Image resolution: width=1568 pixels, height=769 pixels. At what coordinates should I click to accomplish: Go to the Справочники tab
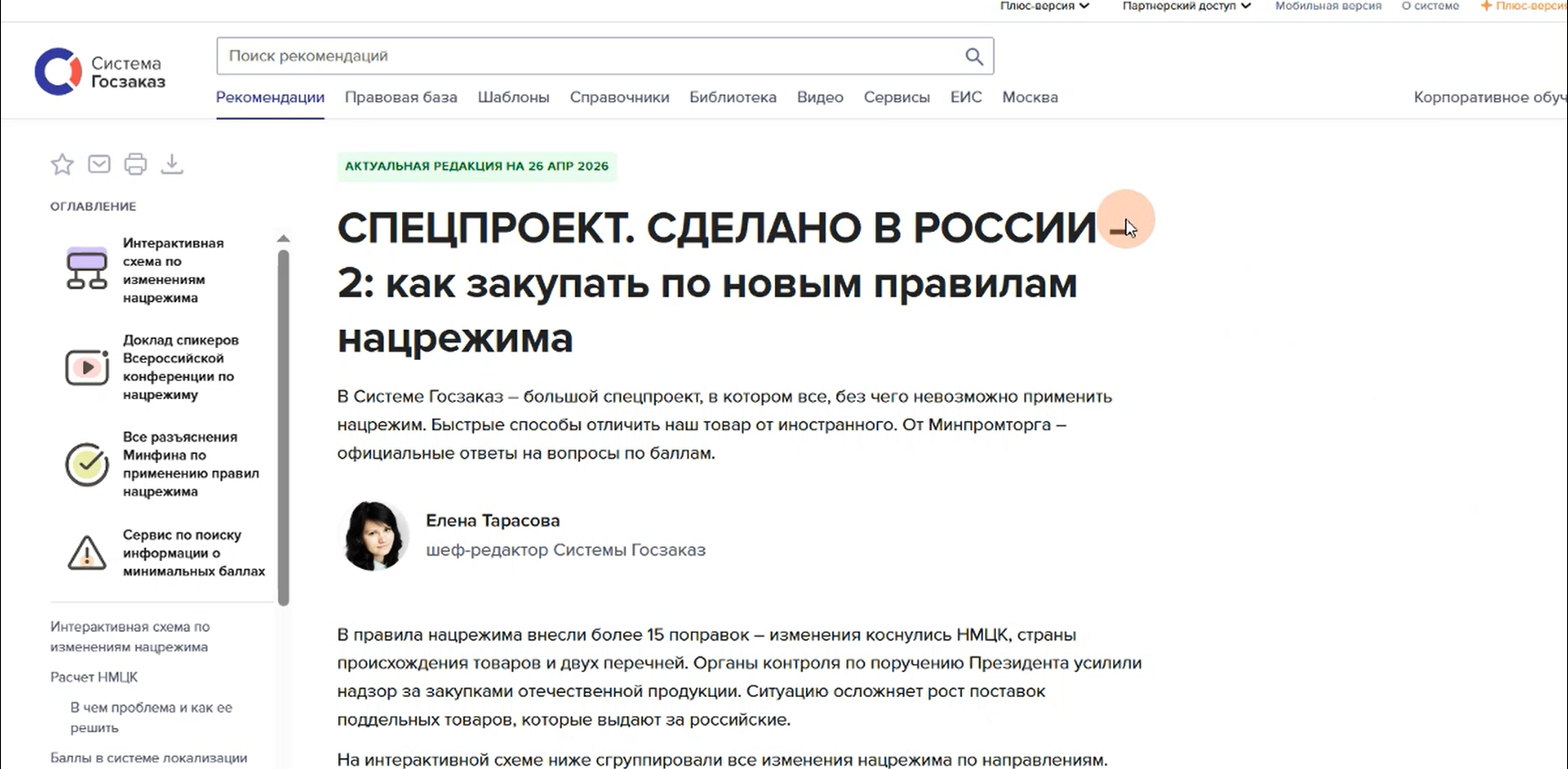click(x=620, y=97)
